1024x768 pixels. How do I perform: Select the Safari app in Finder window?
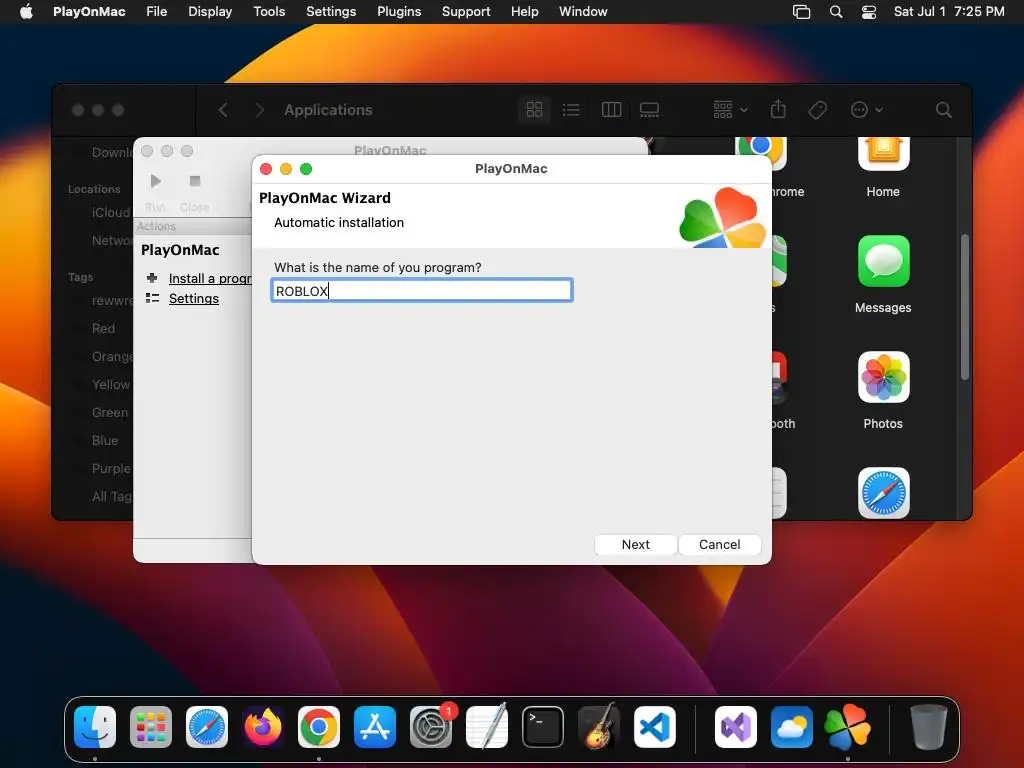(883, 493)
